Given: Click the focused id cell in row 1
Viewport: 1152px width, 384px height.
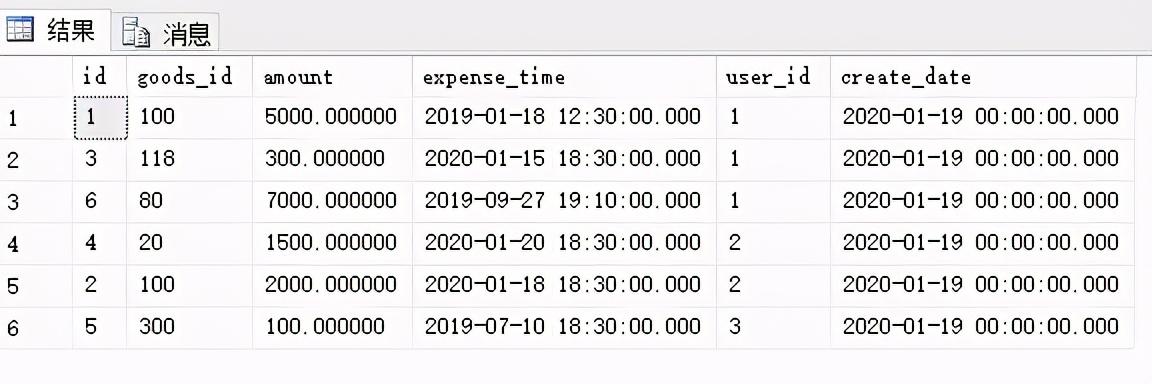Looking at the screenshot, I should 101,117.
